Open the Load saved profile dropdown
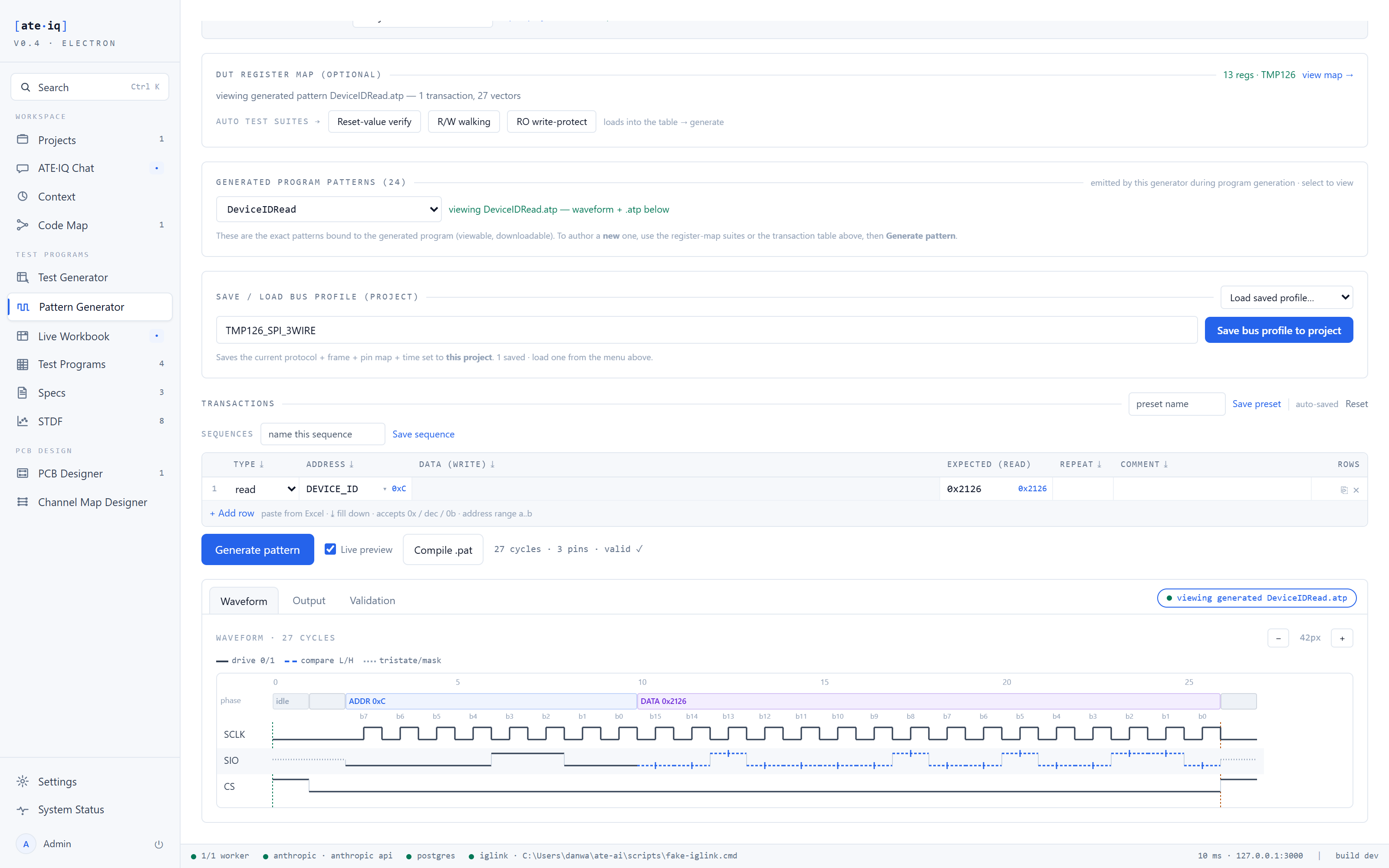 [1286, 297]
